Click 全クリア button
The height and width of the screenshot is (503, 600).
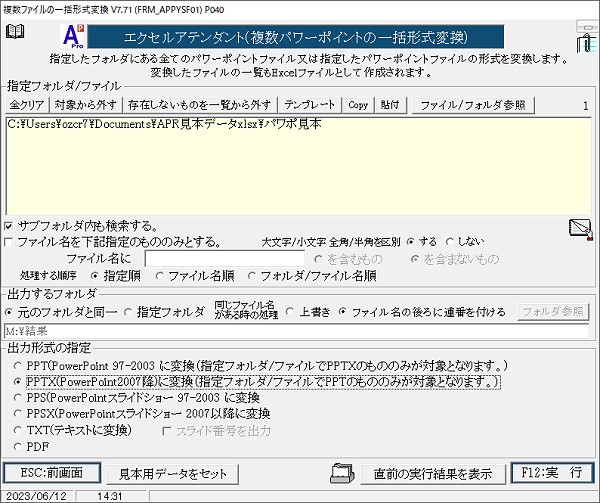coord(26,105)
